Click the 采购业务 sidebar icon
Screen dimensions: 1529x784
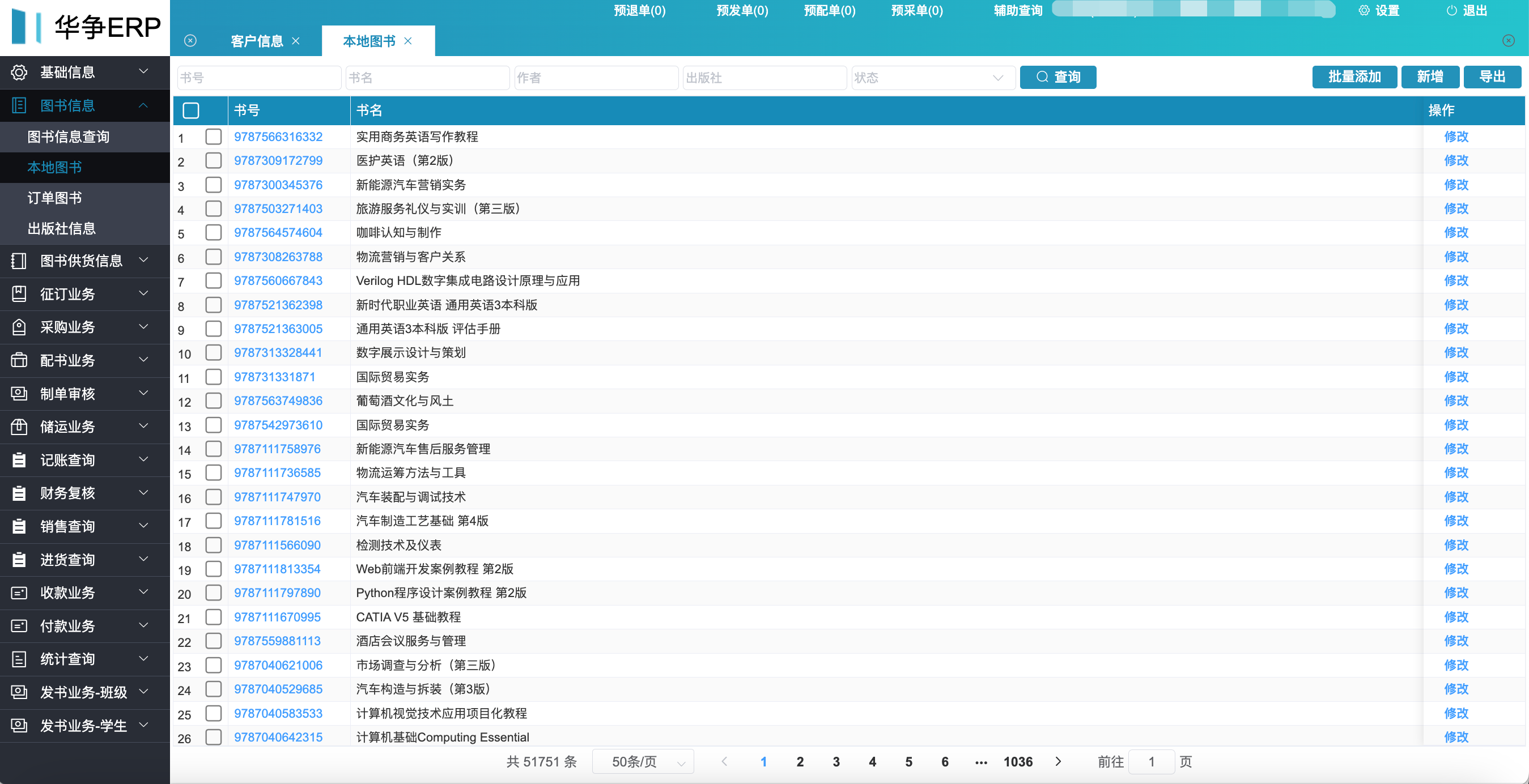(x=19, y=327)
